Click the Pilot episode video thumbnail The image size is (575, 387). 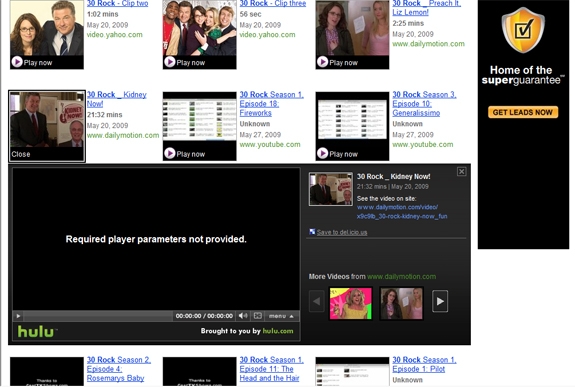(x=352, y=372)
